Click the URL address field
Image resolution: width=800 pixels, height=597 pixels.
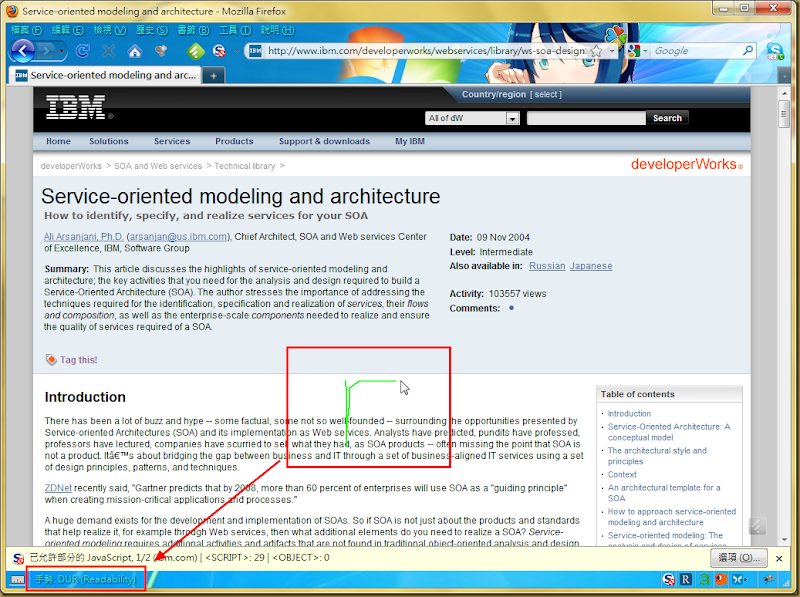pos(426,51)
